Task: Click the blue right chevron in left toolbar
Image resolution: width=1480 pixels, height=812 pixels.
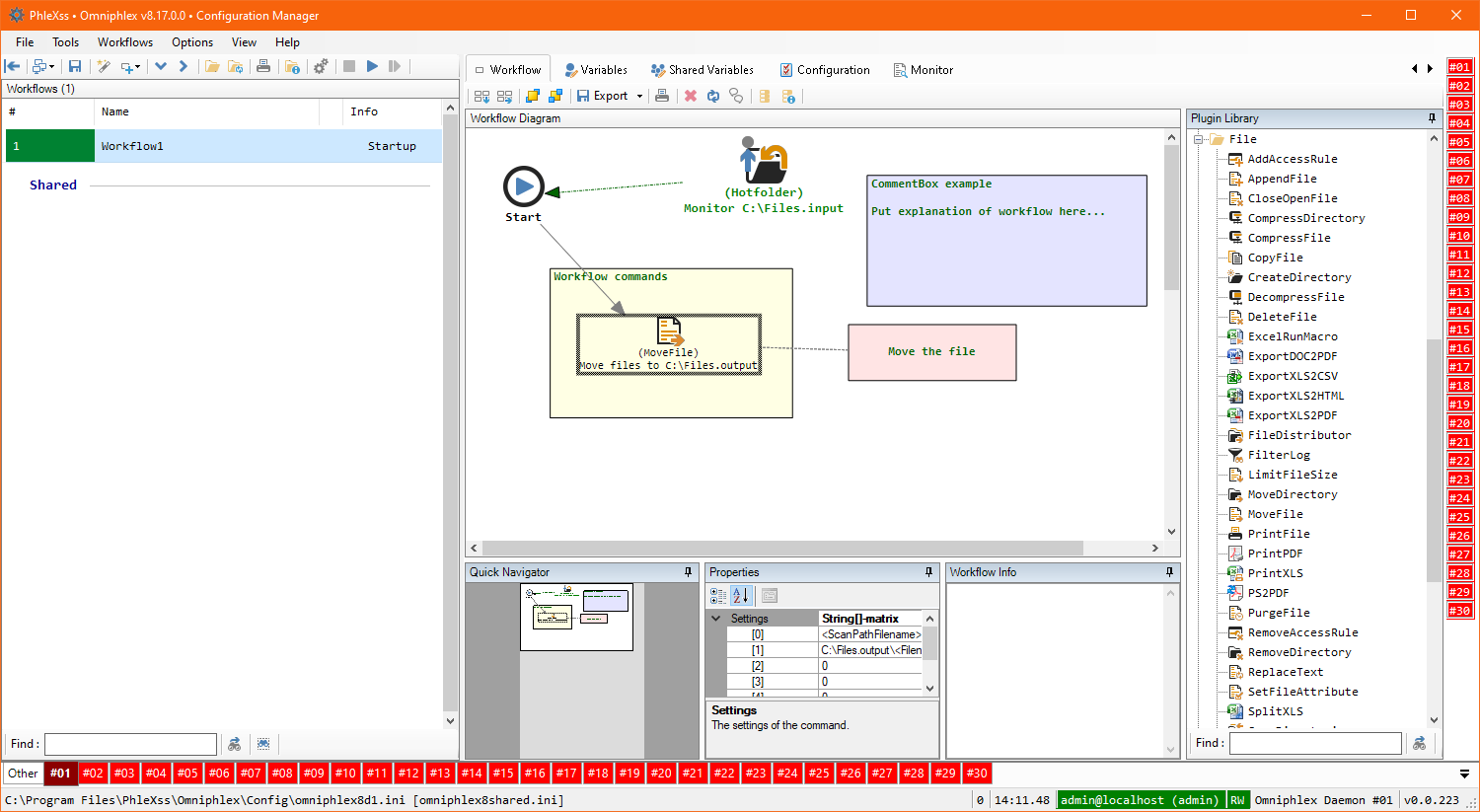Action: click(184, 66)
